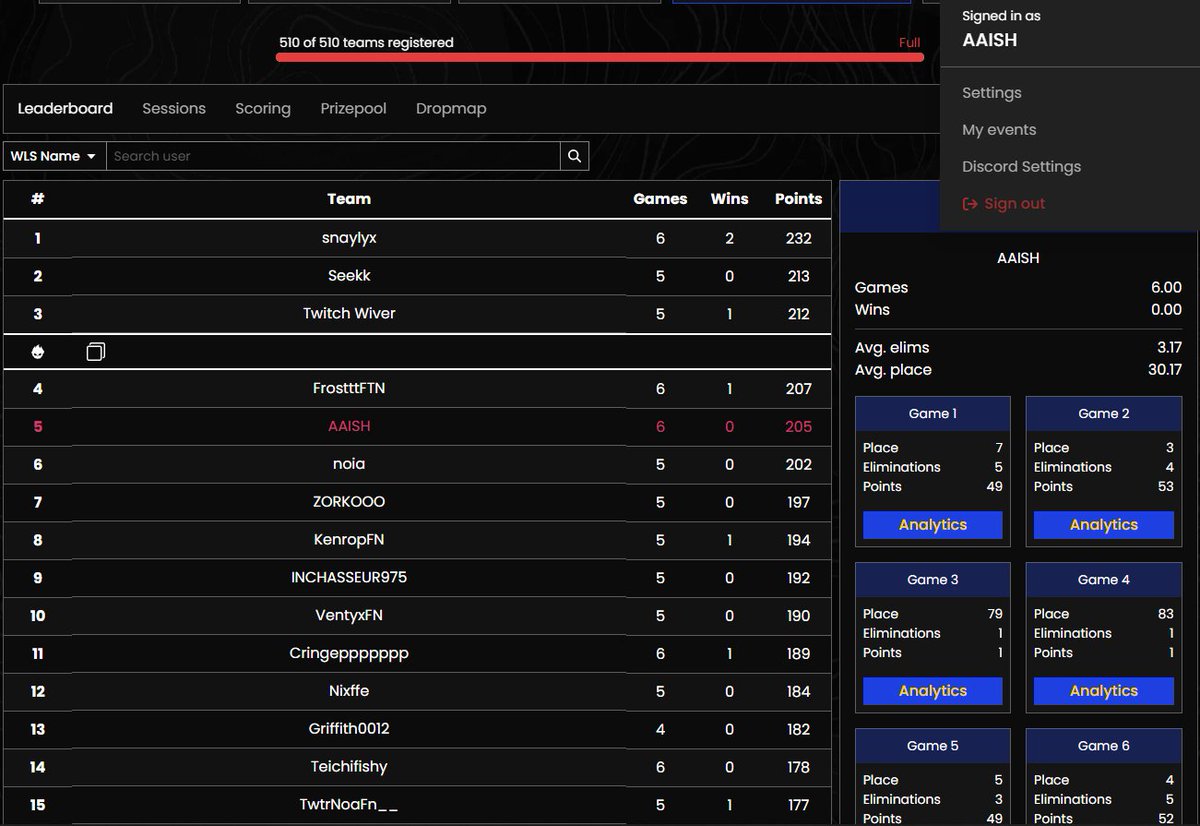
Task: Click AAISH name in the stats panel
Action: [x=1018, y=258]
